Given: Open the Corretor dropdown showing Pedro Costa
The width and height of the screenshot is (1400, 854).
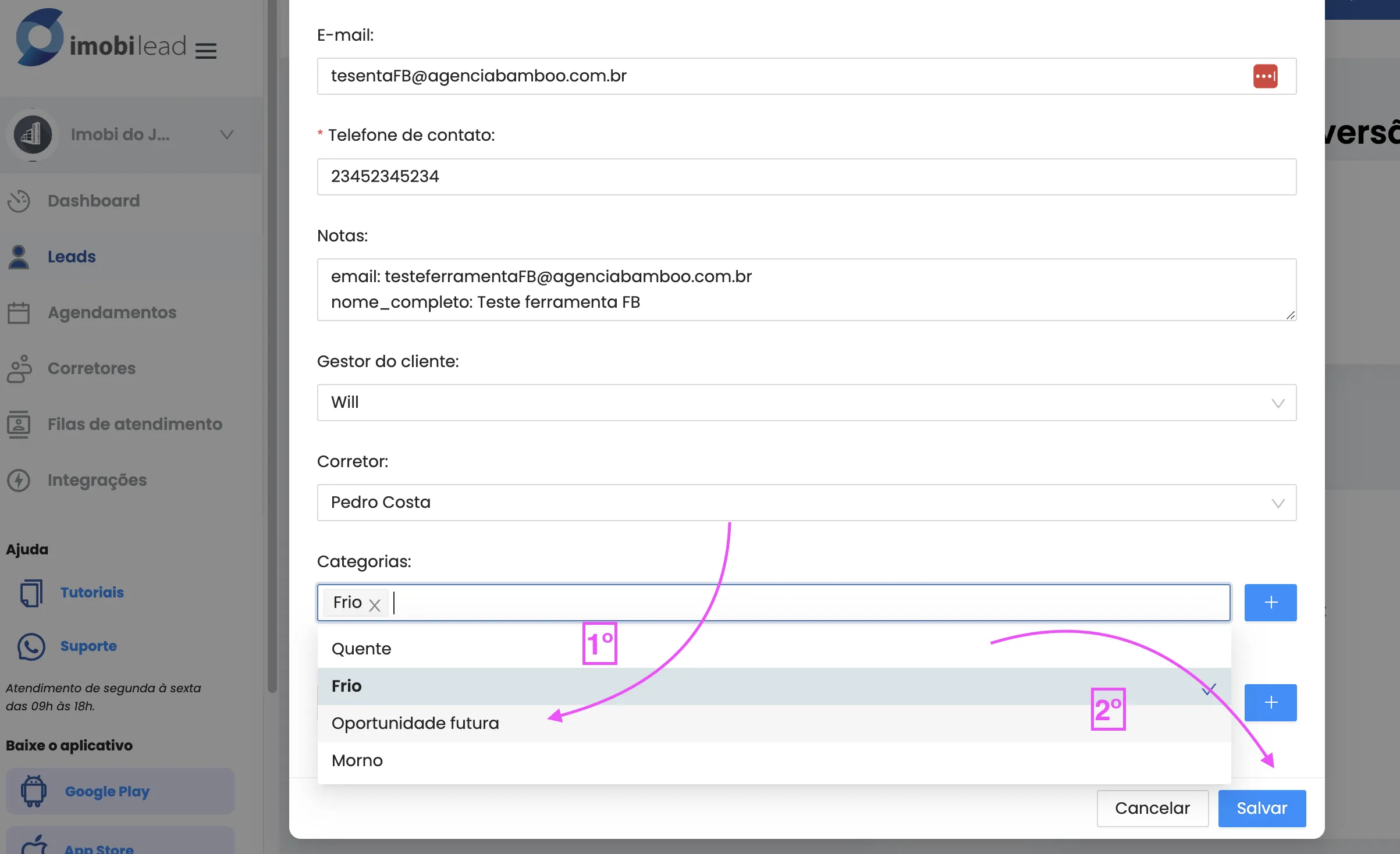Looking at the screenshot, I should pos(806,503).
